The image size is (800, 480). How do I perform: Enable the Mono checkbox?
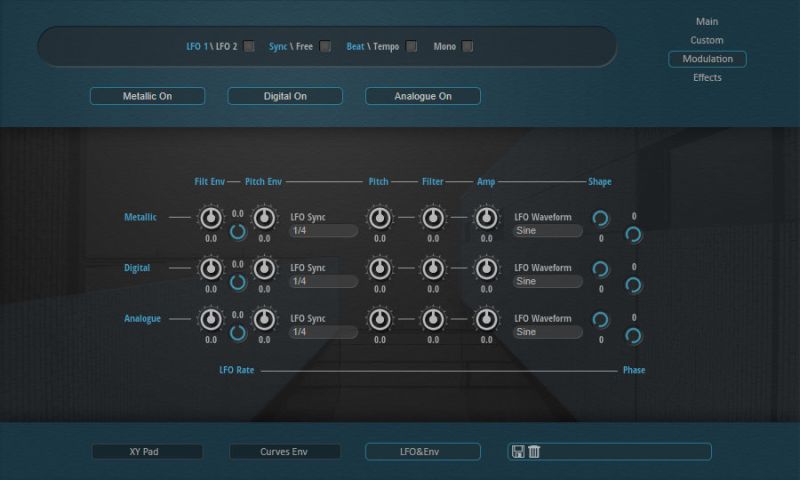point(467,46)
